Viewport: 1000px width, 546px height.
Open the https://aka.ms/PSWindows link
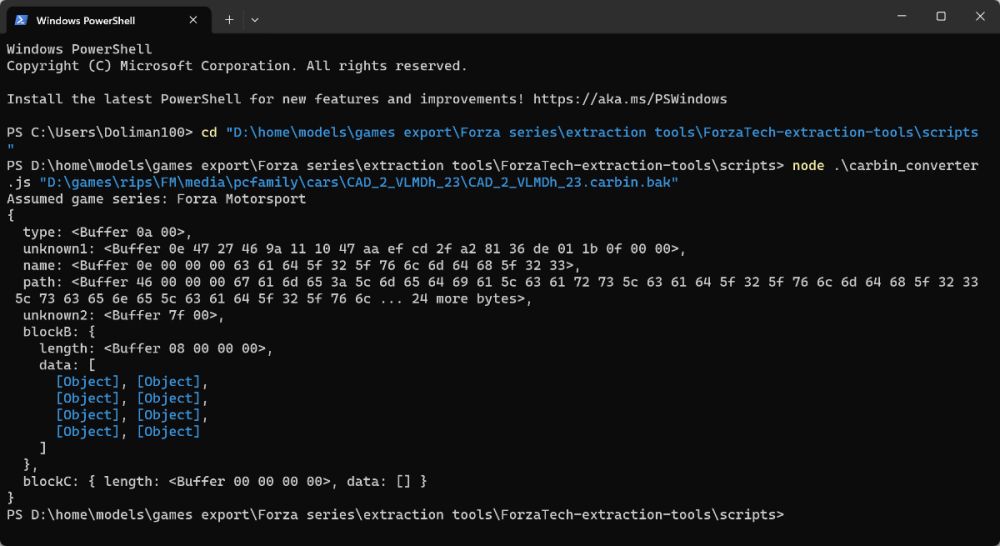click(630, 99)
